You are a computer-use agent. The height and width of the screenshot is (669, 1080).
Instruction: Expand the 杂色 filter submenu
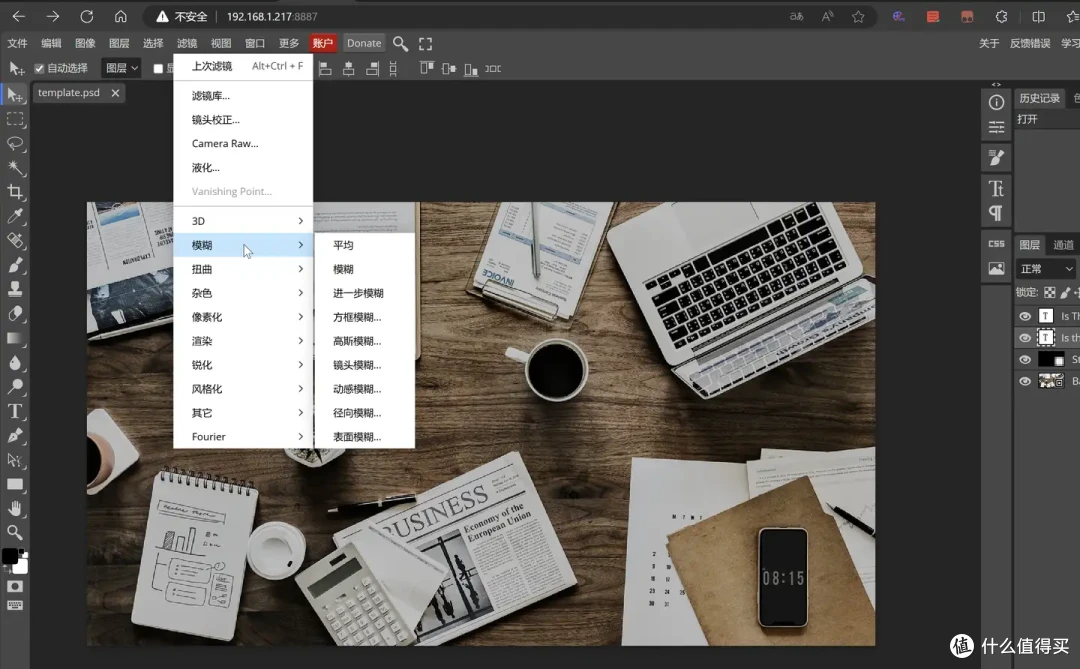point(243,293)
